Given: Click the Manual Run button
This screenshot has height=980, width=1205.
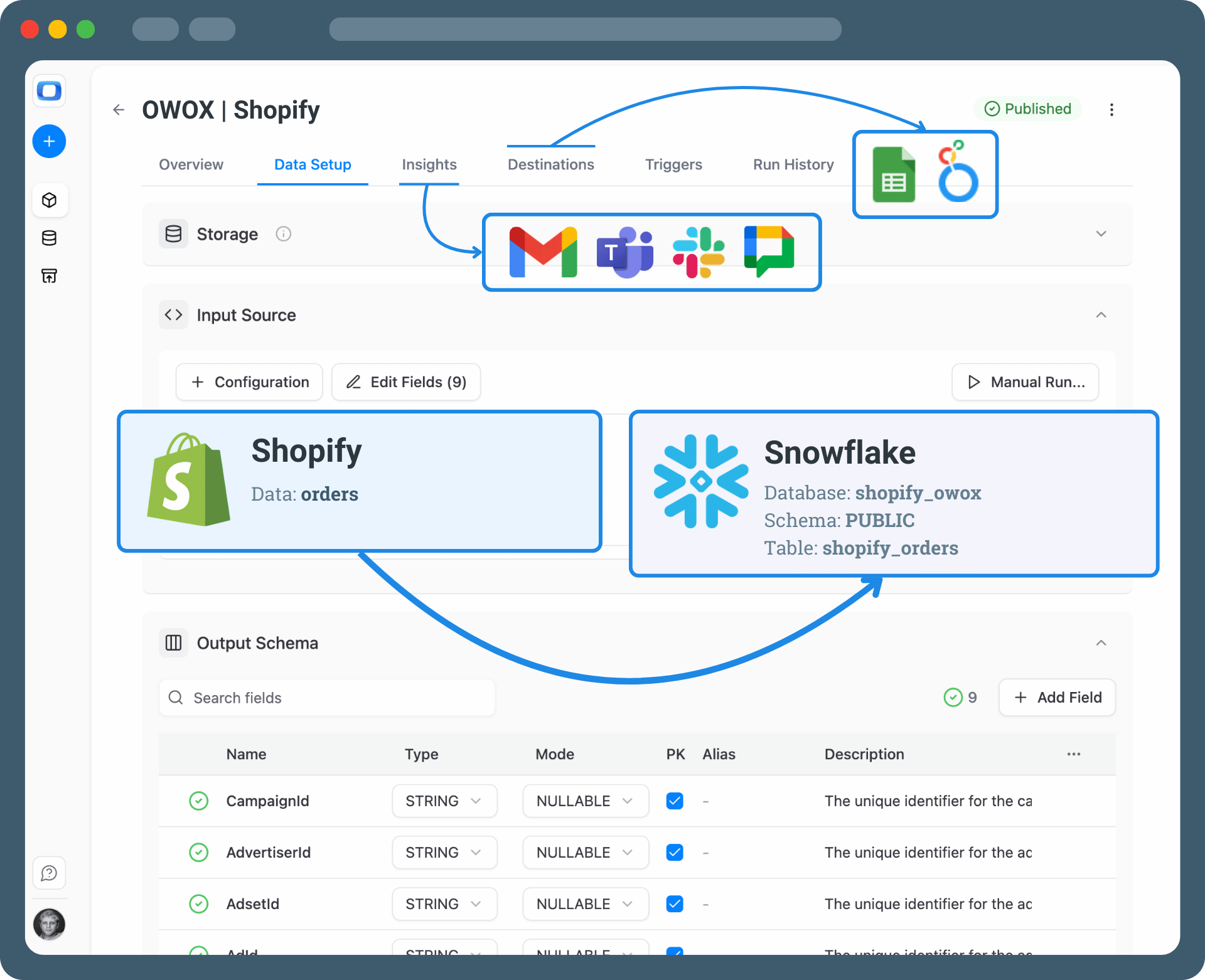Looking at the screenshot, I should pyautogui.click(x=1025, y=382).
